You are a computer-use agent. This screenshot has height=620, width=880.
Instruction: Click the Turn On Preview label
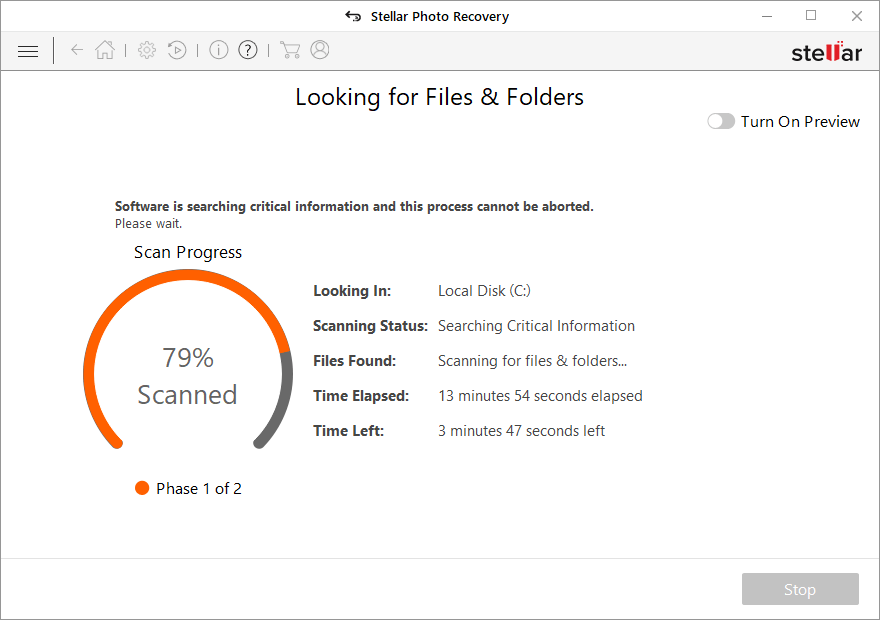(x=800, y=121)
